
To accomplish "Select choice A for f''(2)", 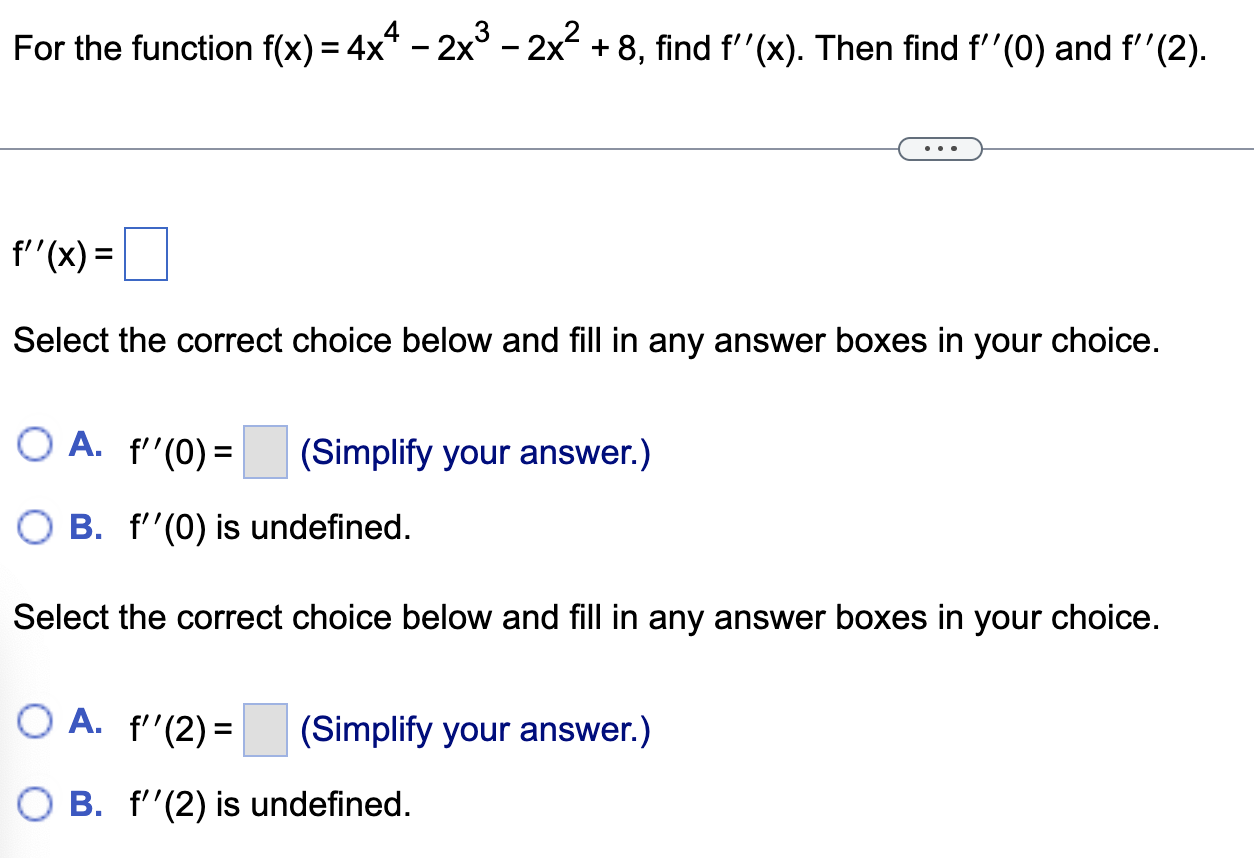I will click(x=37, y=721).
